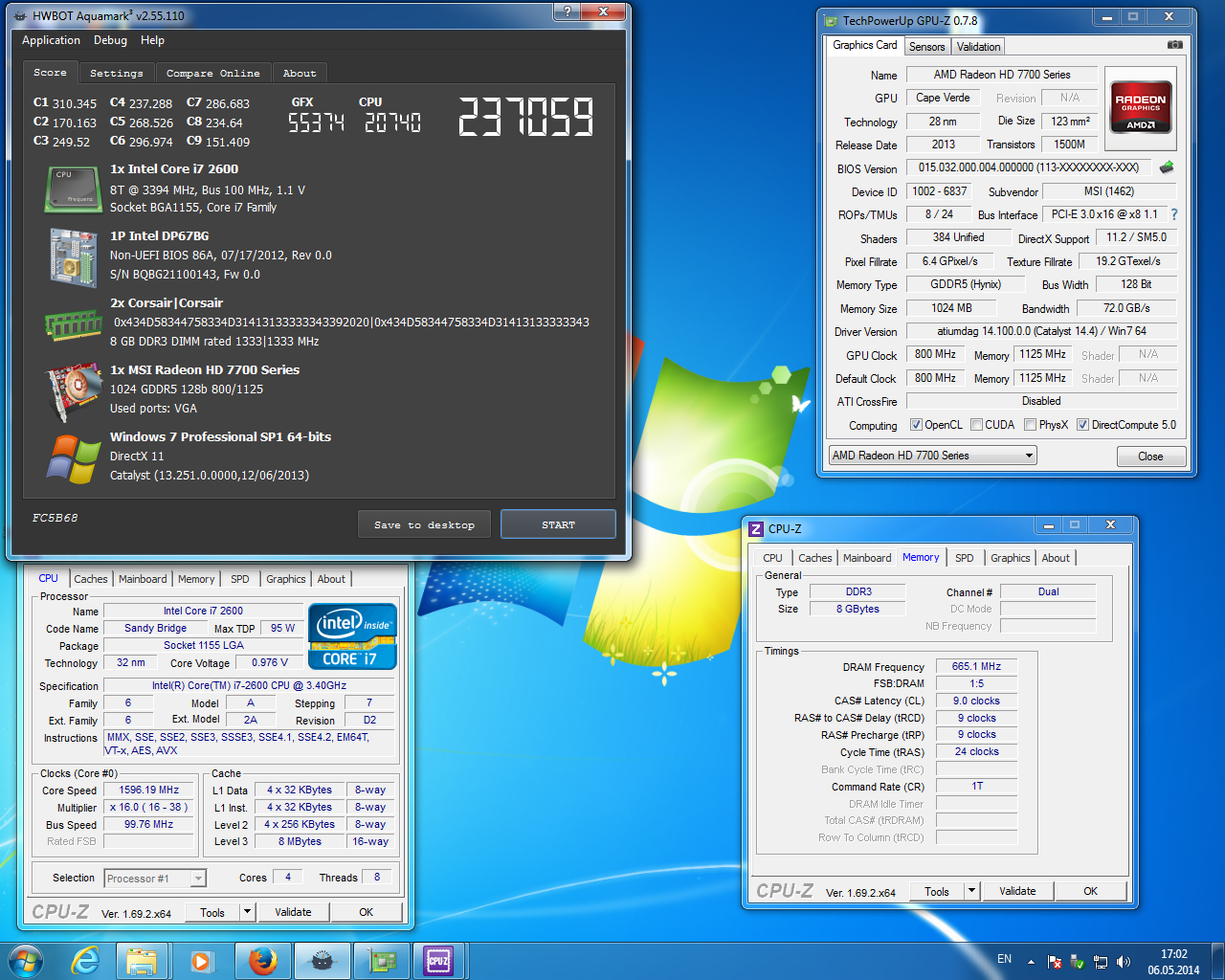
Task: Show hidden tray icons arrow
Action: tap(1031, 961)
